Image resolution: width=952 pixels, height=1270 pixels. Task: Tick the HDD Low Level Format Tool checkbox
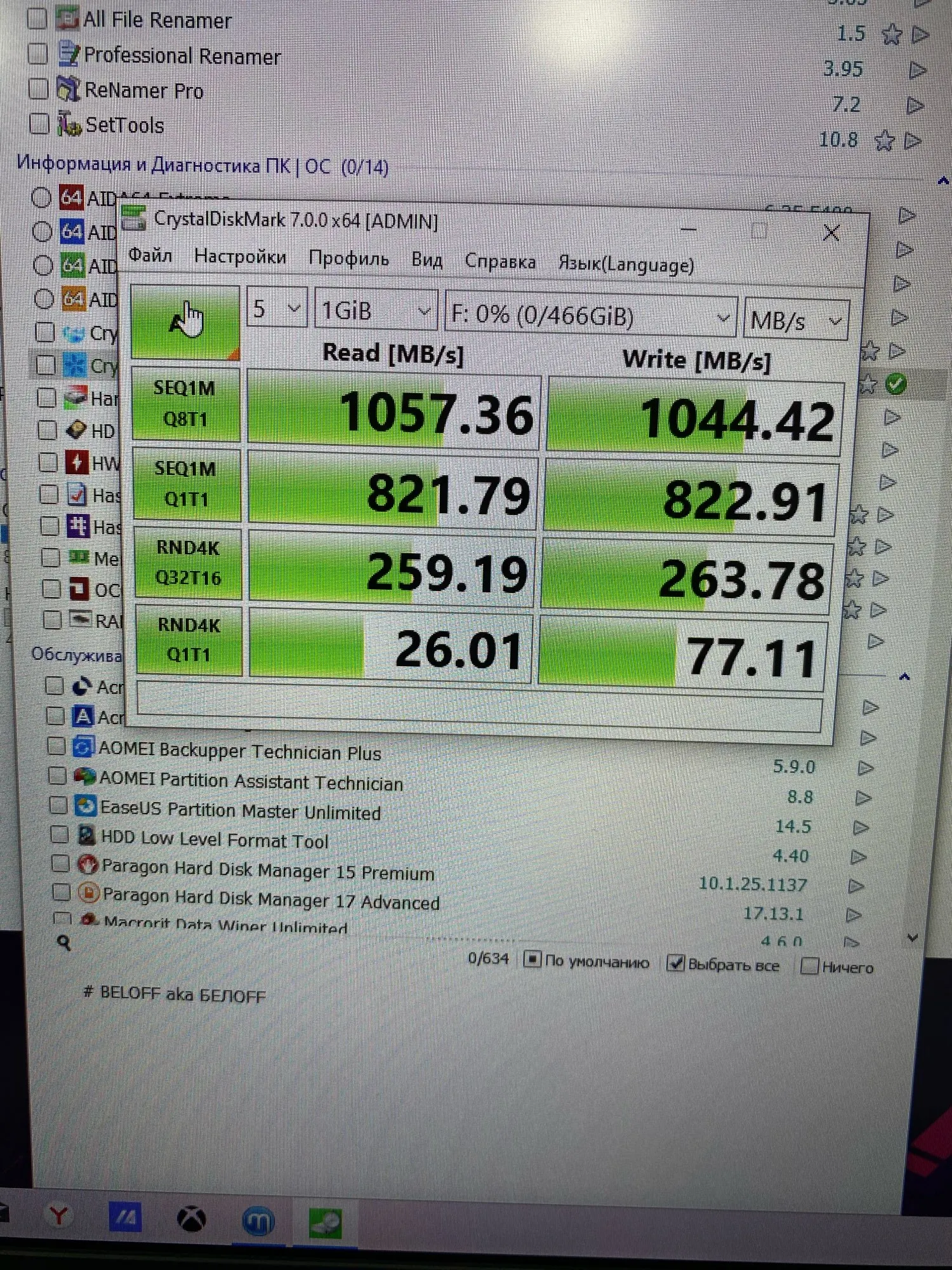coord(60,834)
